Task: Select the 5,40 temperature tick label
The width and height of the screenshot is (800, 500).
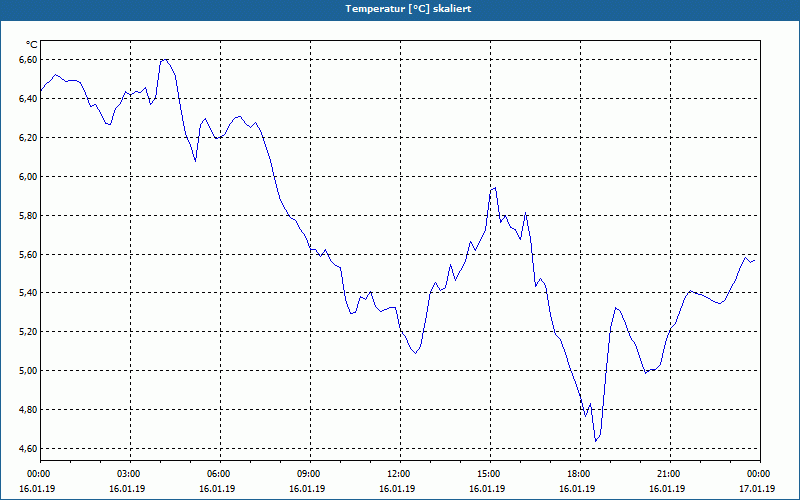Action: tap(28, 293)
